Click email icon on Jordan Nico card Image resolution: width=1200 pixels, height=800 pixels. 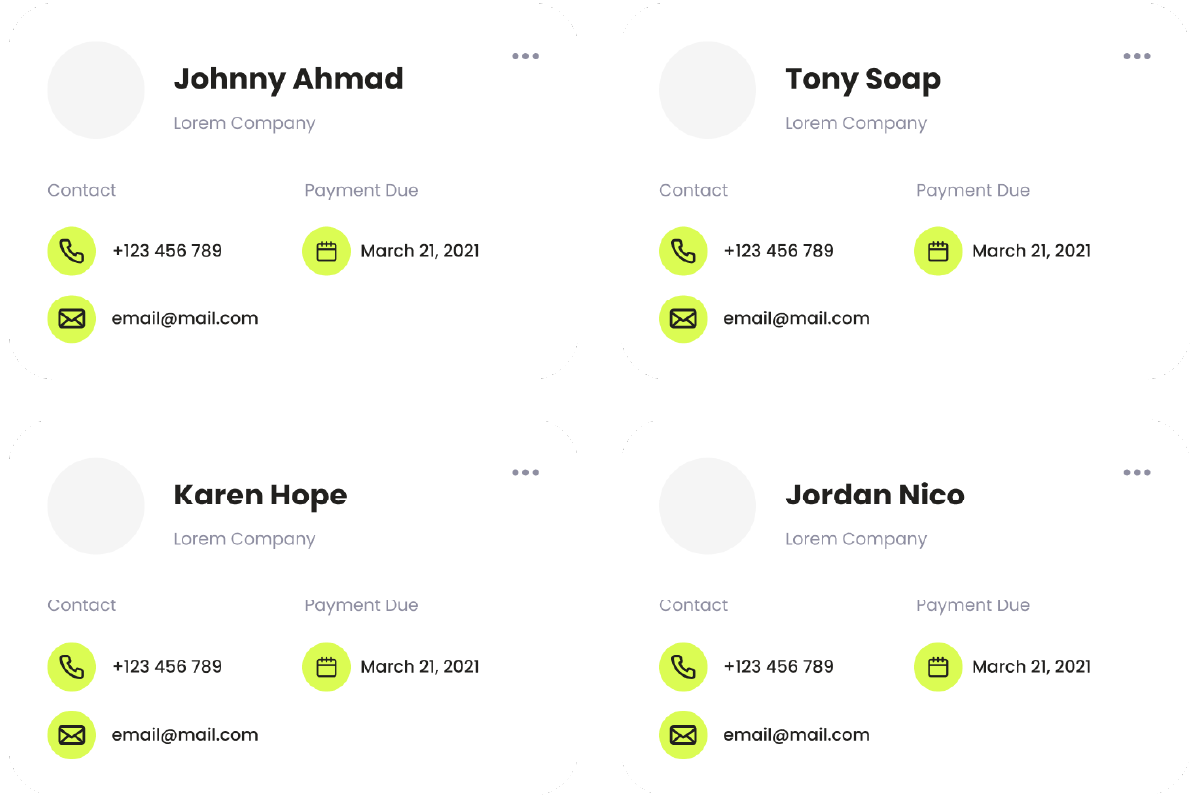pos(683,735)
